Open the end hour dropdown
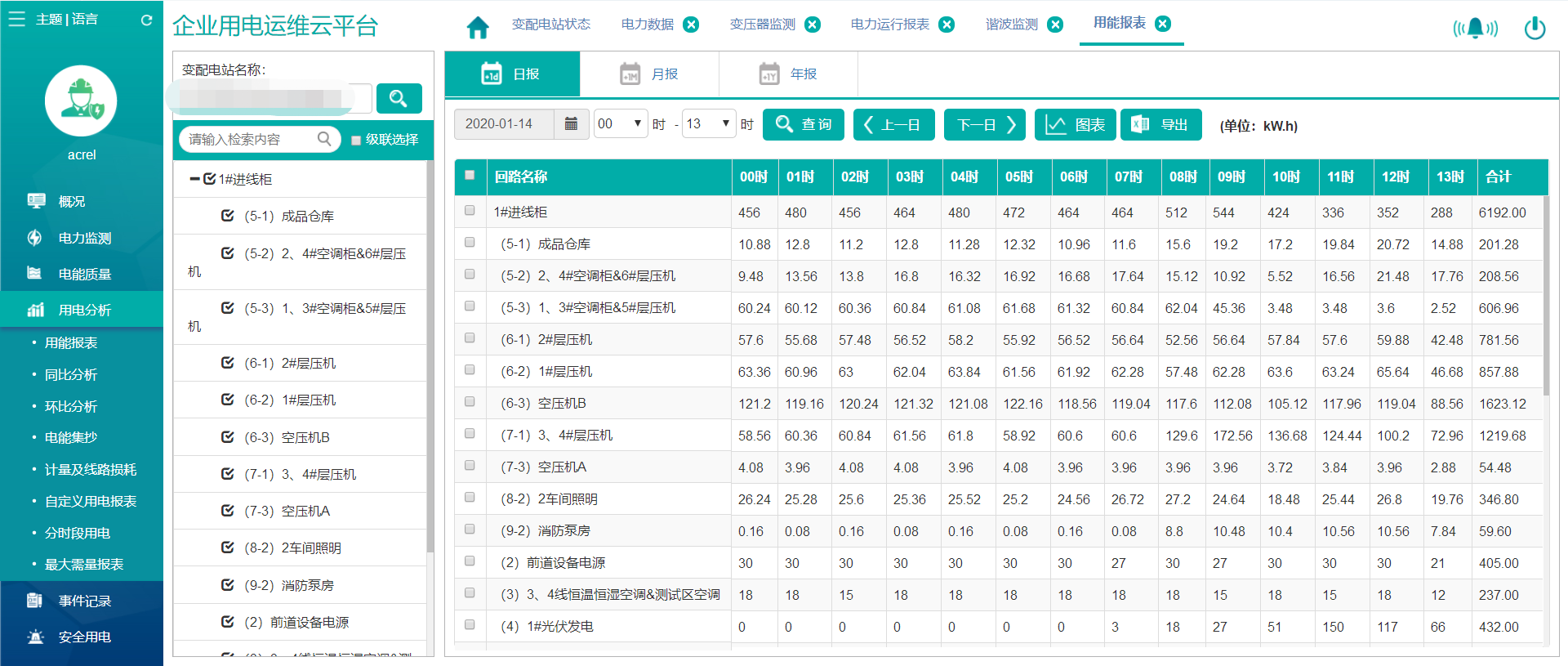1568x666 pixels. pos(708,124)
